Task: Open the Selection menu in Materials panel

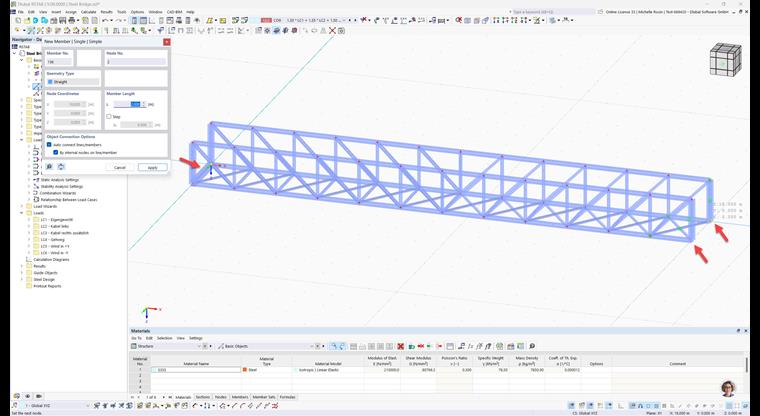Action: (164, 338)
